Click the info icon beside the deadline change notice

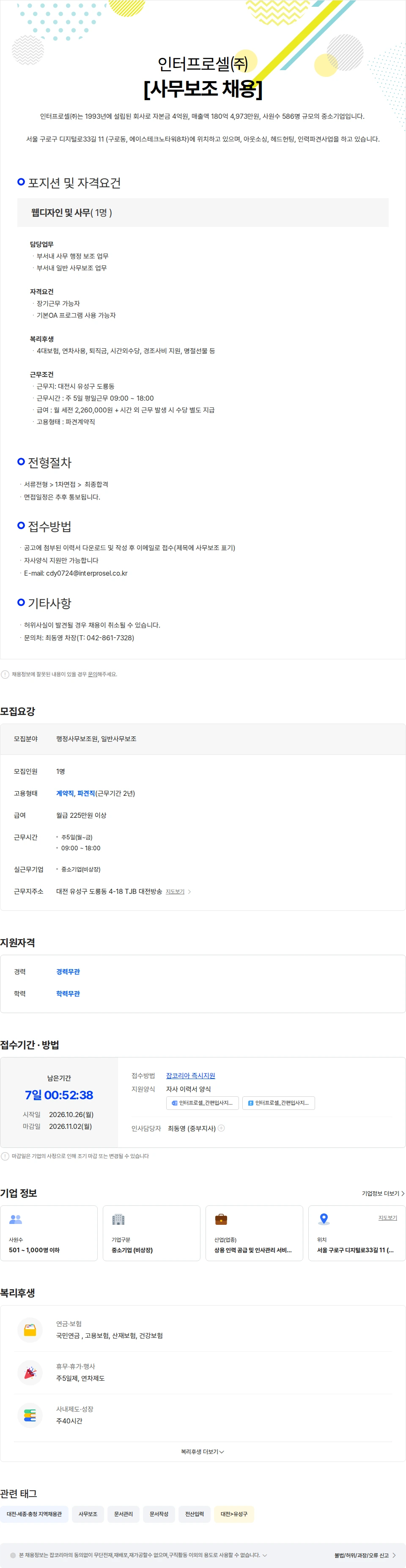(x=5, y=1156)
